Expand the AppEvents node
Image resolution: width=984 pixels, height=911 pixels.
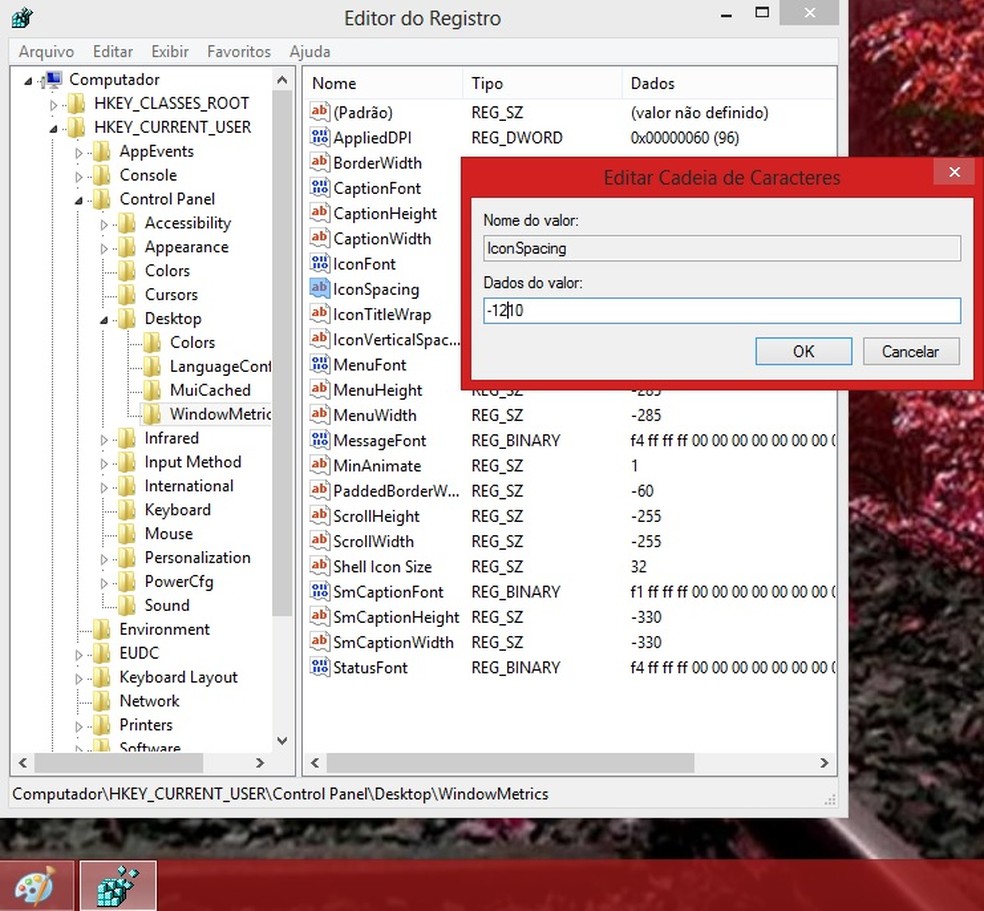[x=79, y=152]
